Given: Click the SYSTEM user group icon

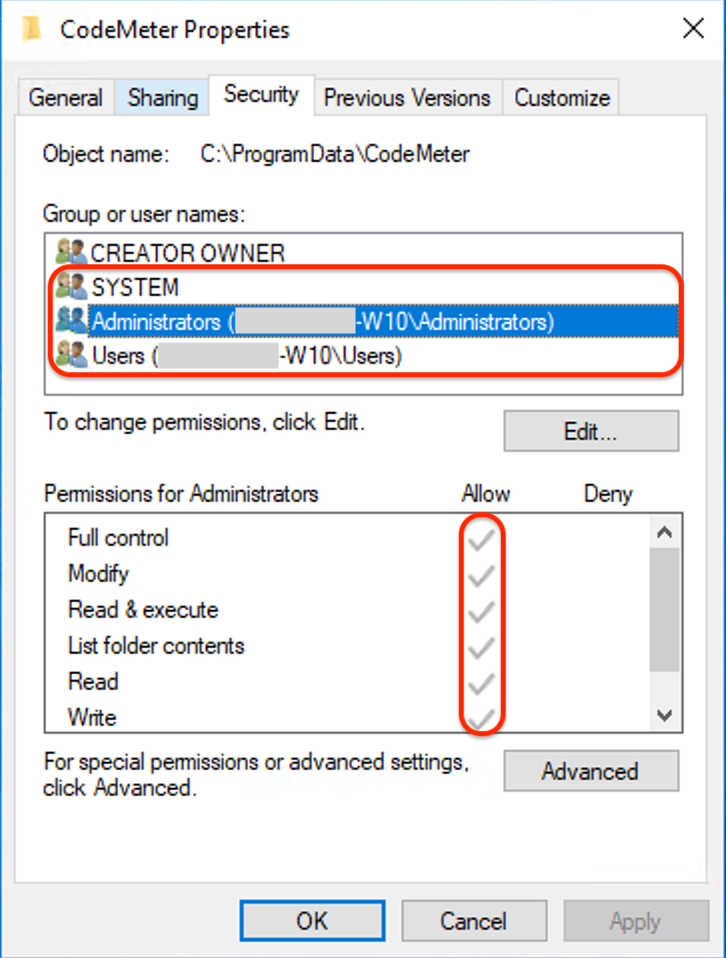Looking at the screenshot, I should pyautogui.click(x=72, y=287).
